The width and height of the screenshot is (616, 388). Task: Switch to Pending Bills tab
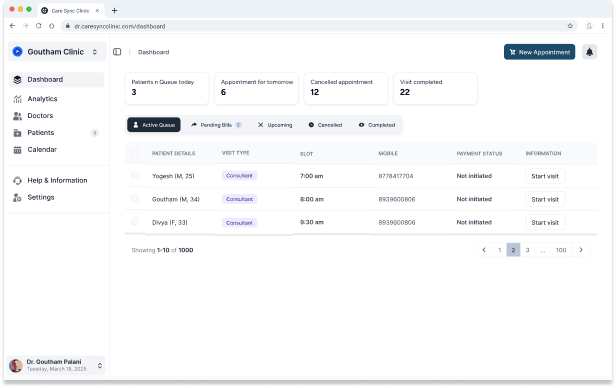(x=216, y=125)
